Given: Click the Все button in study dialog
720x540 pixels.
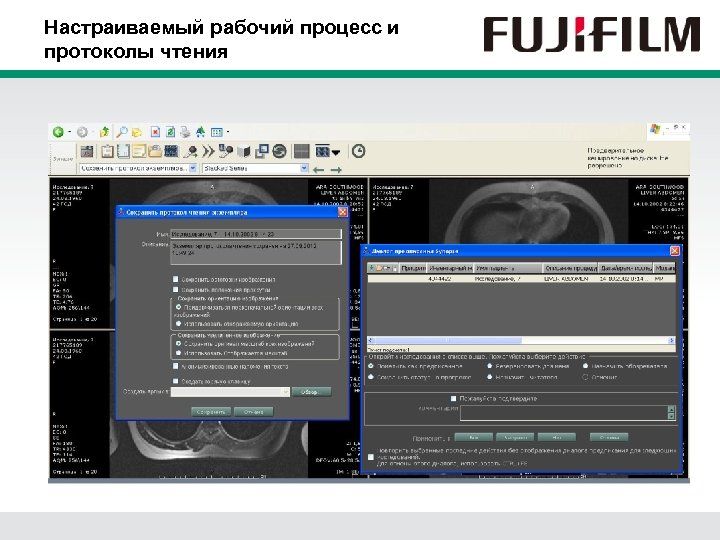Looking at the screenshot, I should click(x=473, y=437).
